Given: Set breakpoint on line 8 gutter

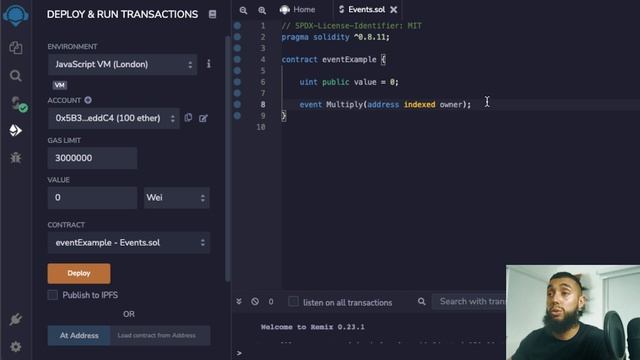Looking at the screenshot, I should (237, 104).
